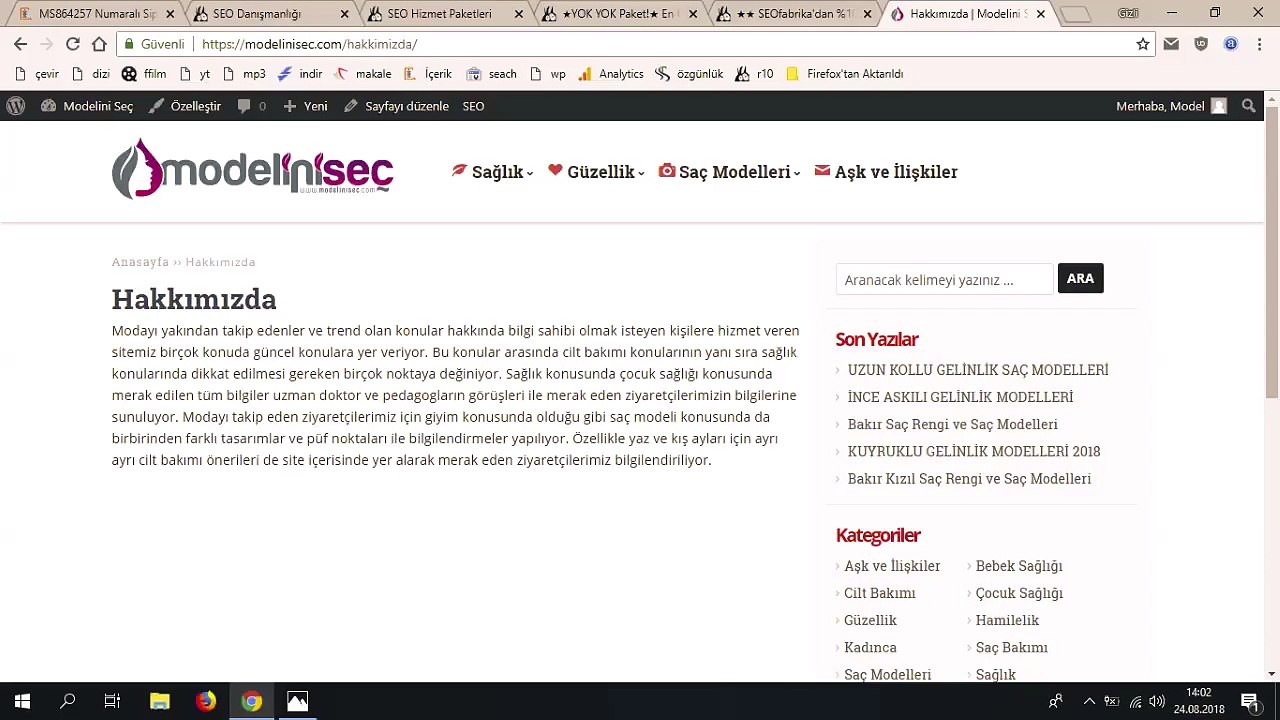Viewport: 1280px width, 720px height.
Task: Open İNCE ASKILI GELİNLİK MODELLERİ post
Action: [x=960, y=397]
